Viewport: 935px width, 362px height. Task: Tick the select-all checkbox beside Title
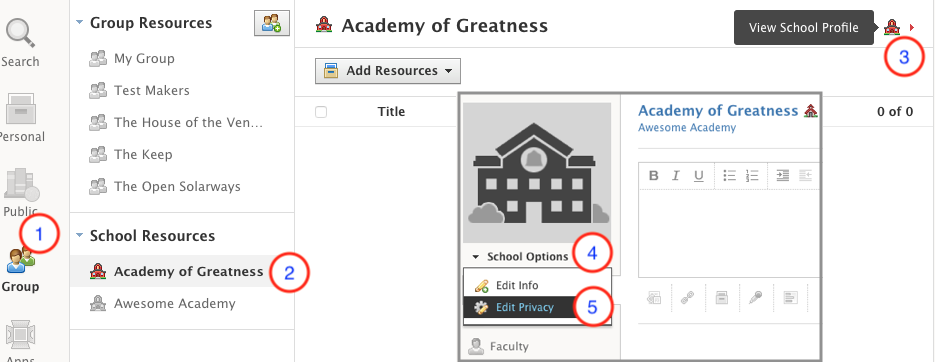point(321,112)
